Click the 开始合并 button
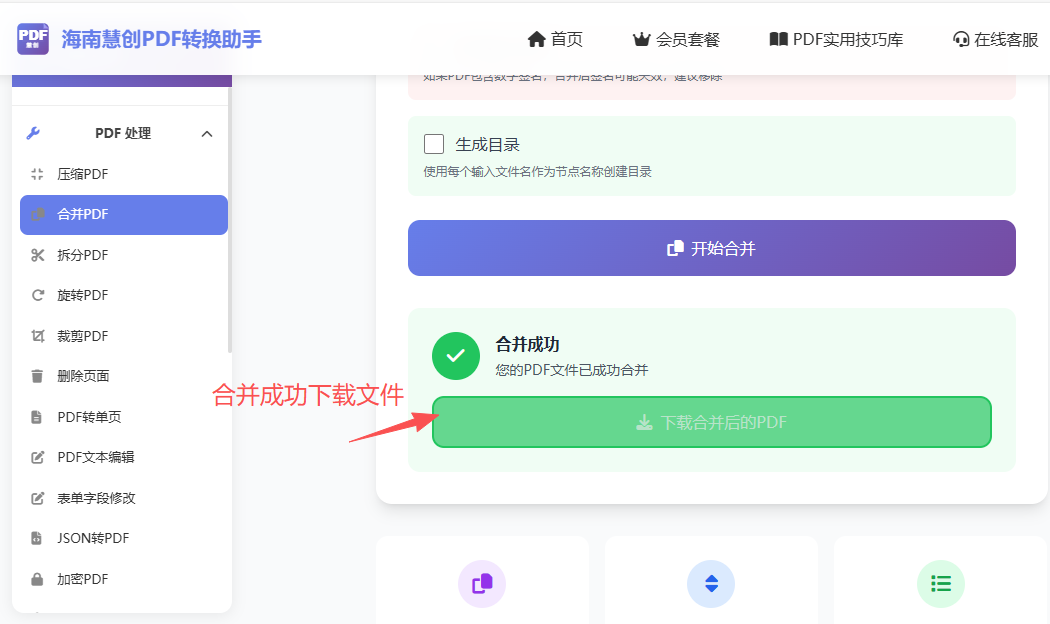The image size is (1050, 624). pyautogui.click(x=712, y=248)
